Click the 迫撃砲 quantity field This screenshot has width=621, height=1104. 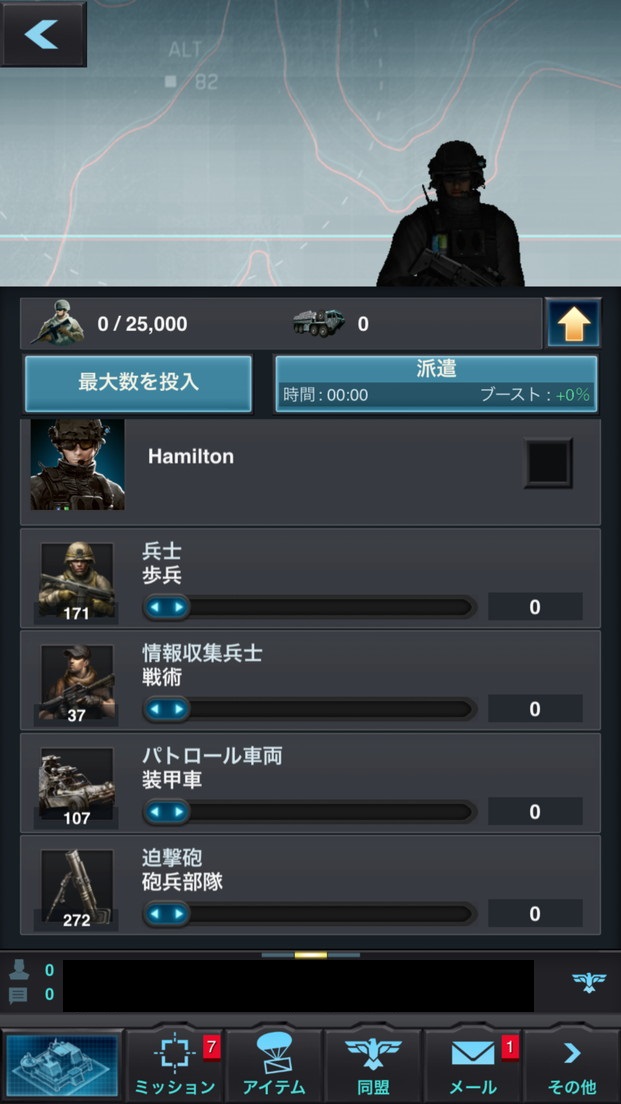click(x=535, y=914)
